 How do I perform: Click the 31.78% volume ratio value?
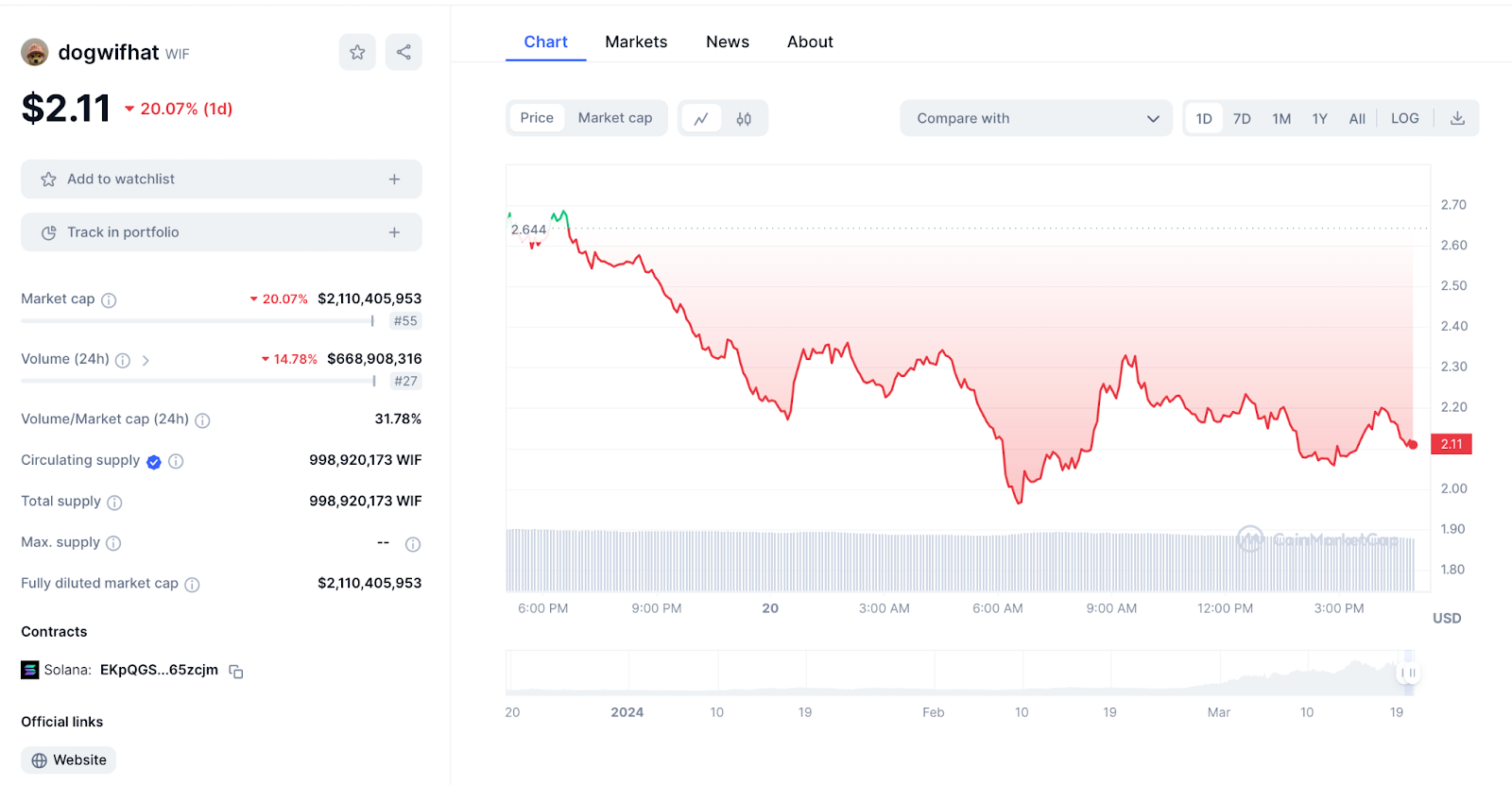pyautogui.click(x=398, y=418)
